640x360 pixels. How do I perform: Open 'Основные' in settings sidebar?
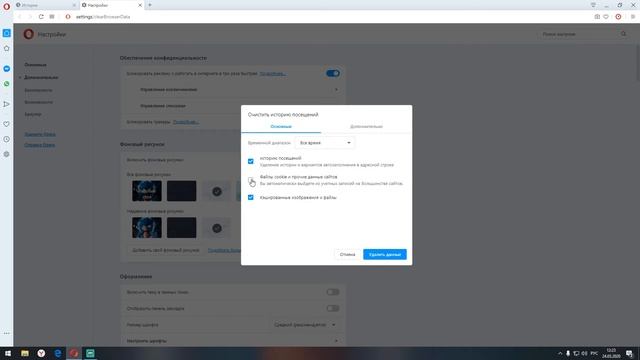click(x=36, y=65)
